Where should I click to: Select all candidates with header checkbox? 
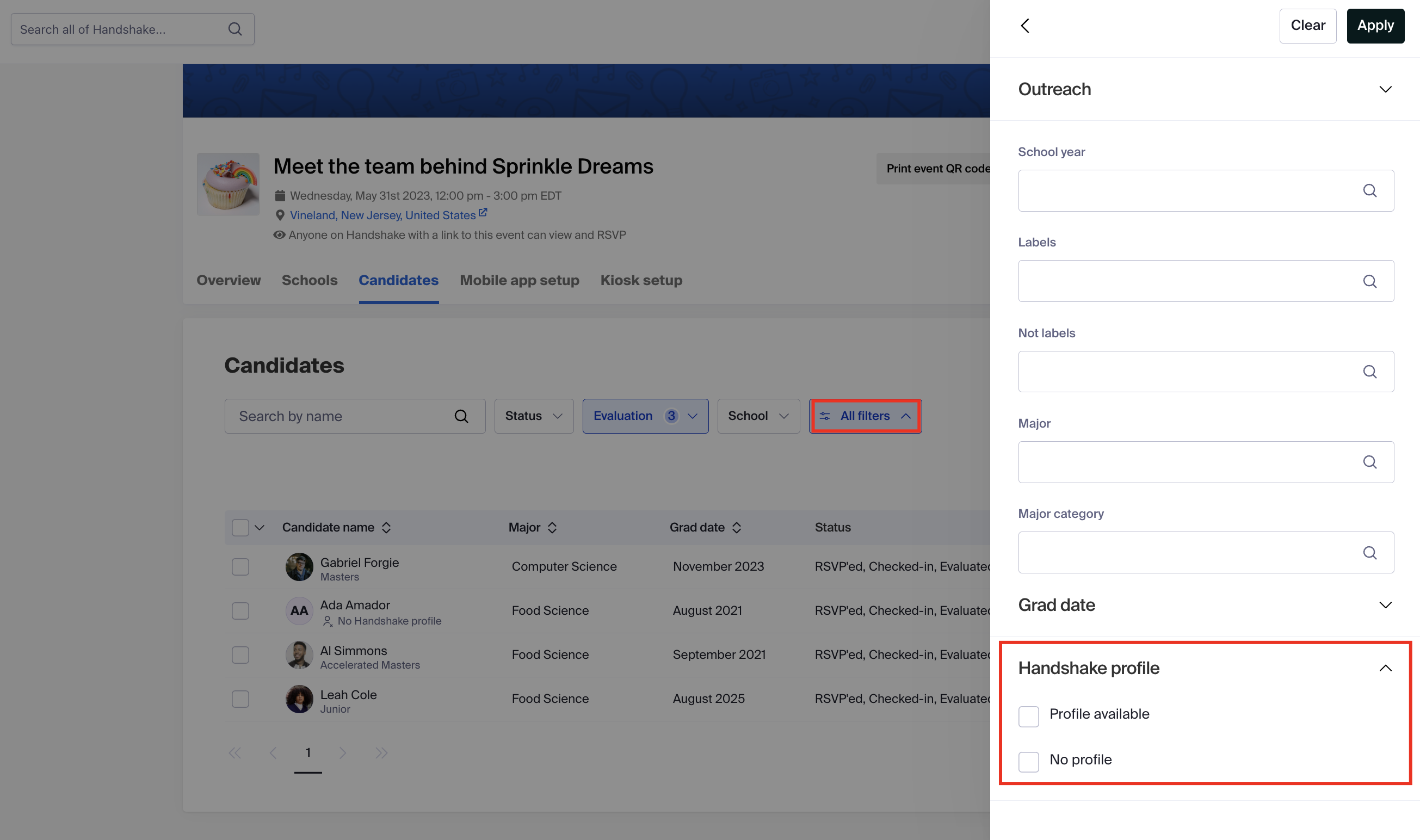point(240,528)
